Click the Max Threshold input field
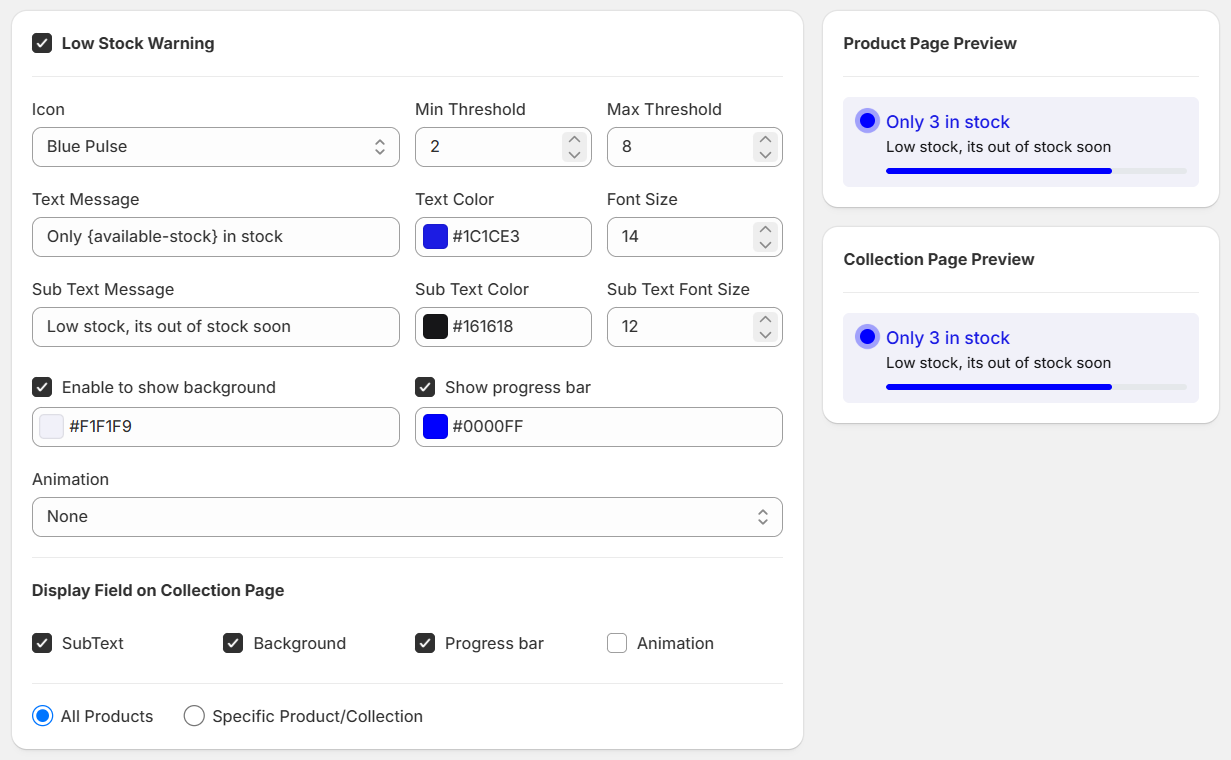Screen dimensions: 1231x760 (695, 147)
